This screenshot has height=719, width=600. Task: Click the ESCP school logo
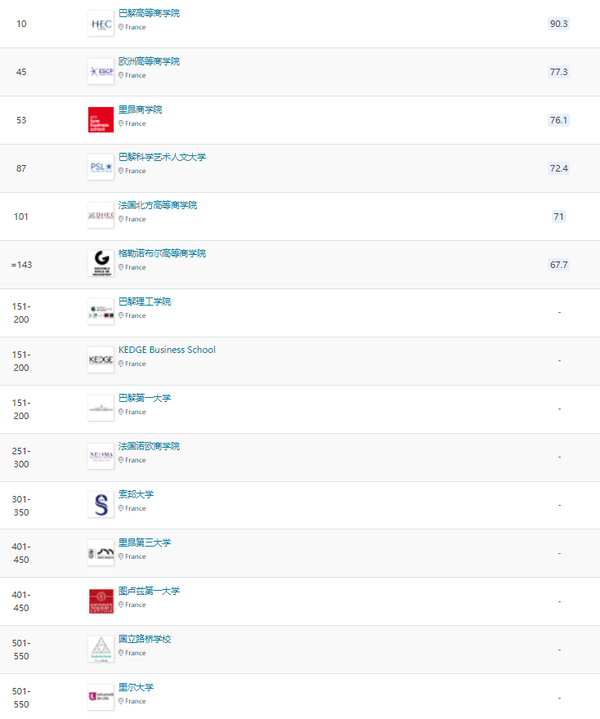click(101, 71)
